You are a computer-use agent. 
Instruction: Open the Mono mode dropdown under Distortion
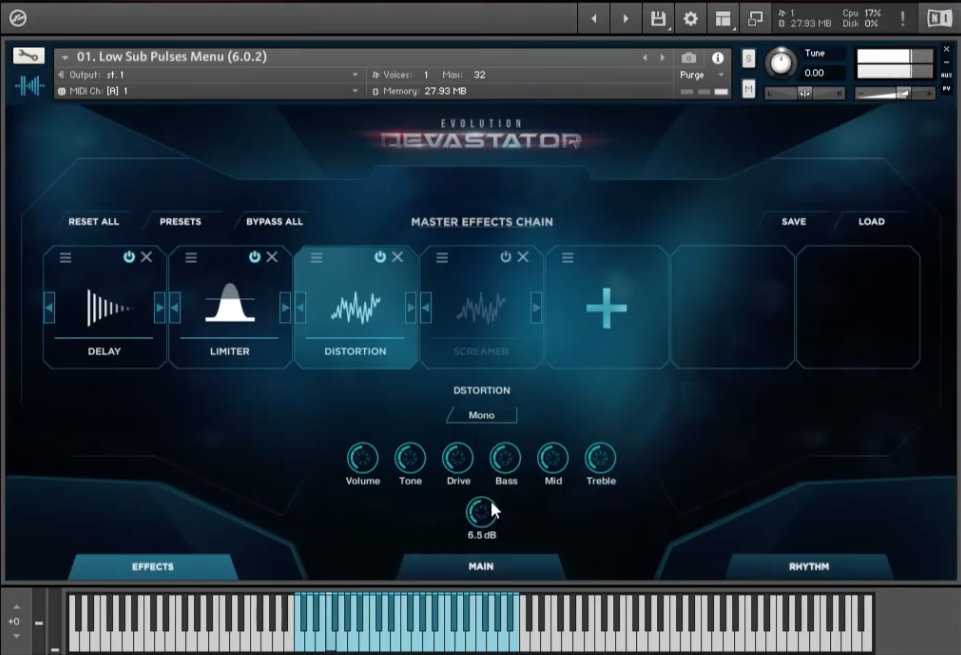click(x=481, y=414)
